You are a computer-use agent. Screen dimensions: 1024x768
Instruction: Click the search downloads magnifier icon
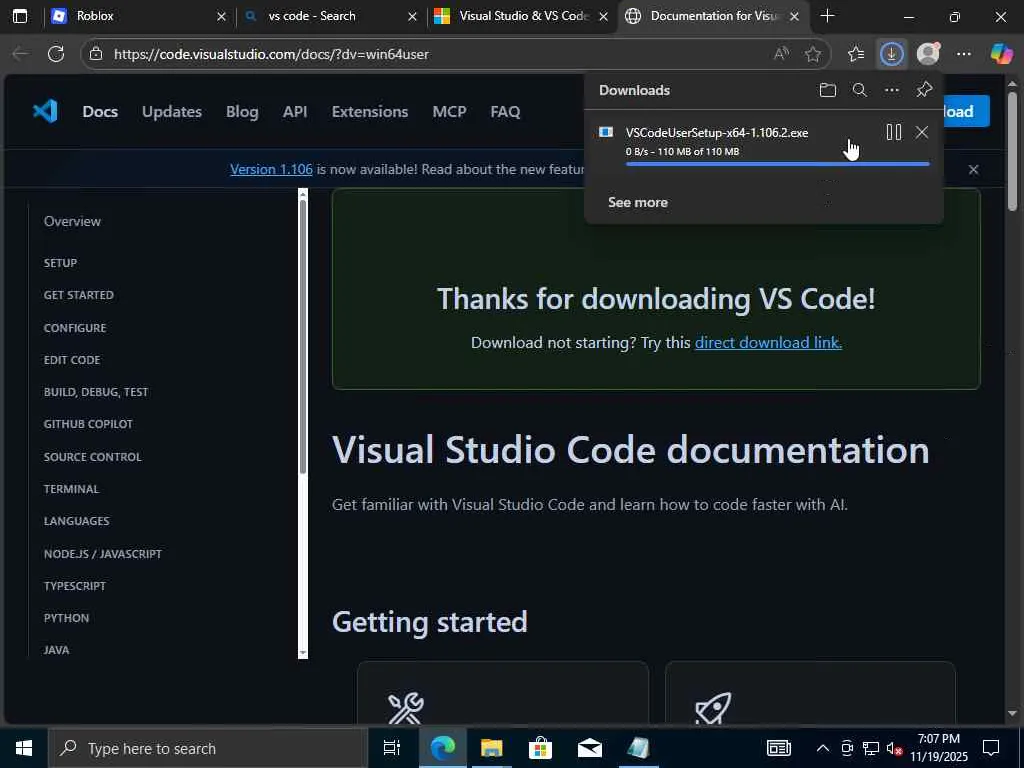click(x=859, y=90)
